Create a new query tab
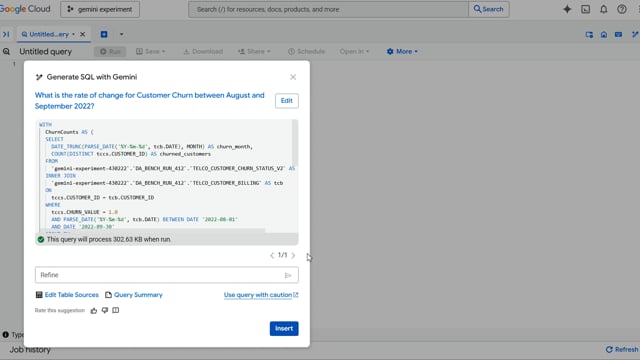 point(104,34)
